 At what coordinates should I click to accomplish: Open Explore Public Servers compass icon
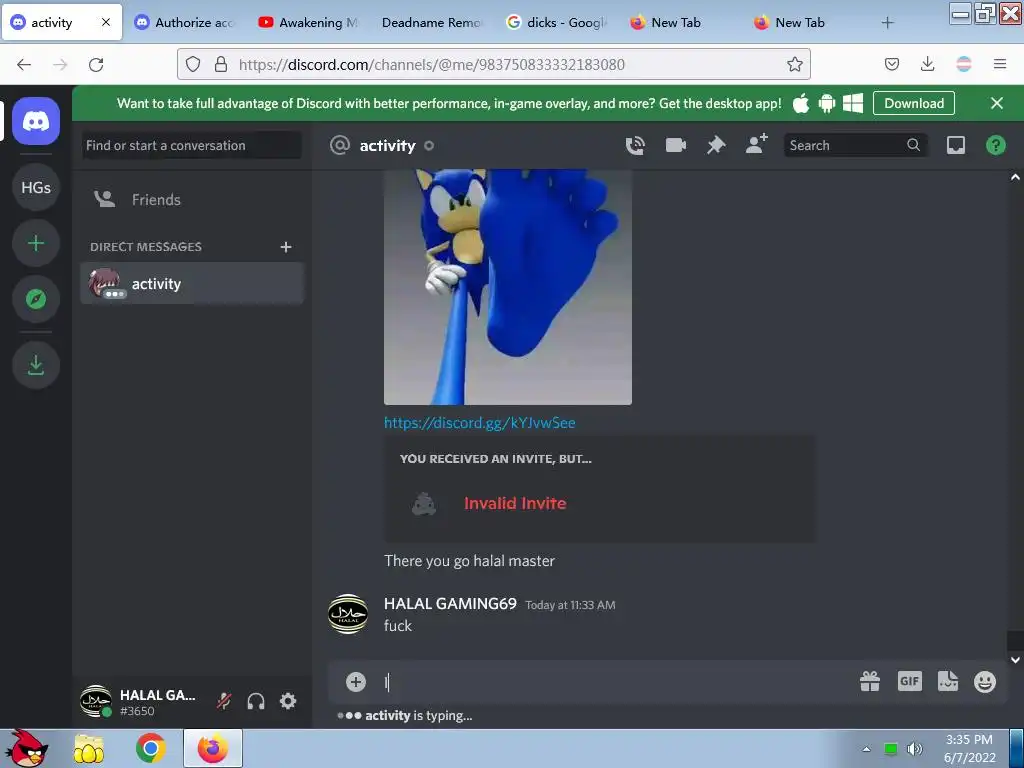click(36, 299)
